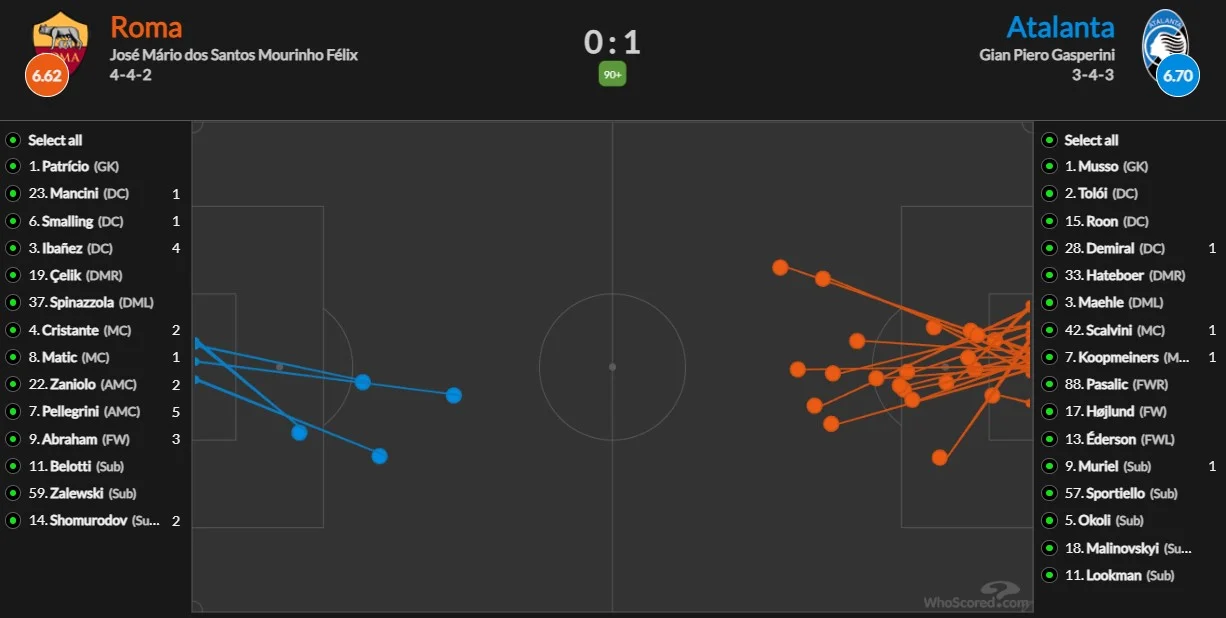Viewport: 1226px width, 618px height.
Task: Open the Atalanta team name link
Action: coord(1060,27)
